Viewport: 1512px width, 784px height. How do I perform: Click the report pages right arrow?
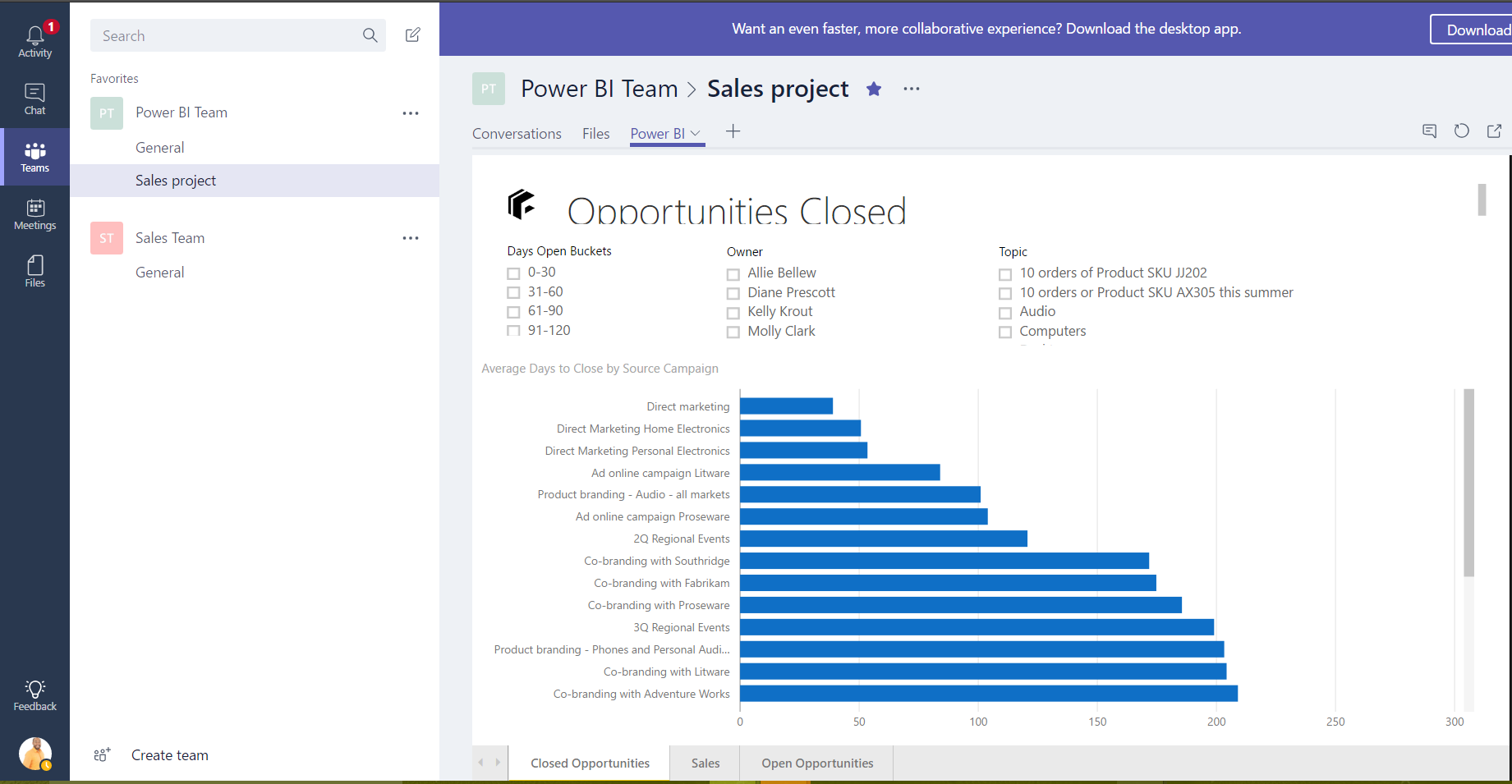498,763
